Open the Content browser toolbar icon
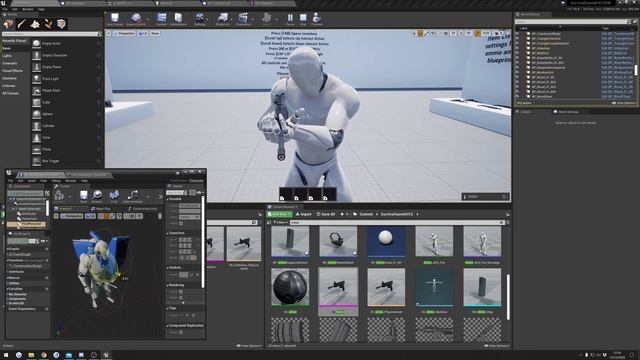 [x=162, y=19]
